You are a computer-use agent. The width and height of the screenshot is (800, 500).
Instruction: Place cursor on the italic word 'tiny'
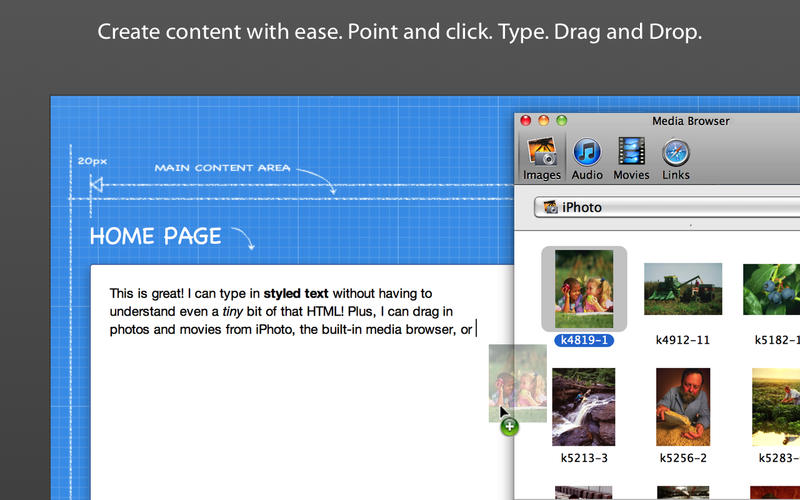click(235, 311)
